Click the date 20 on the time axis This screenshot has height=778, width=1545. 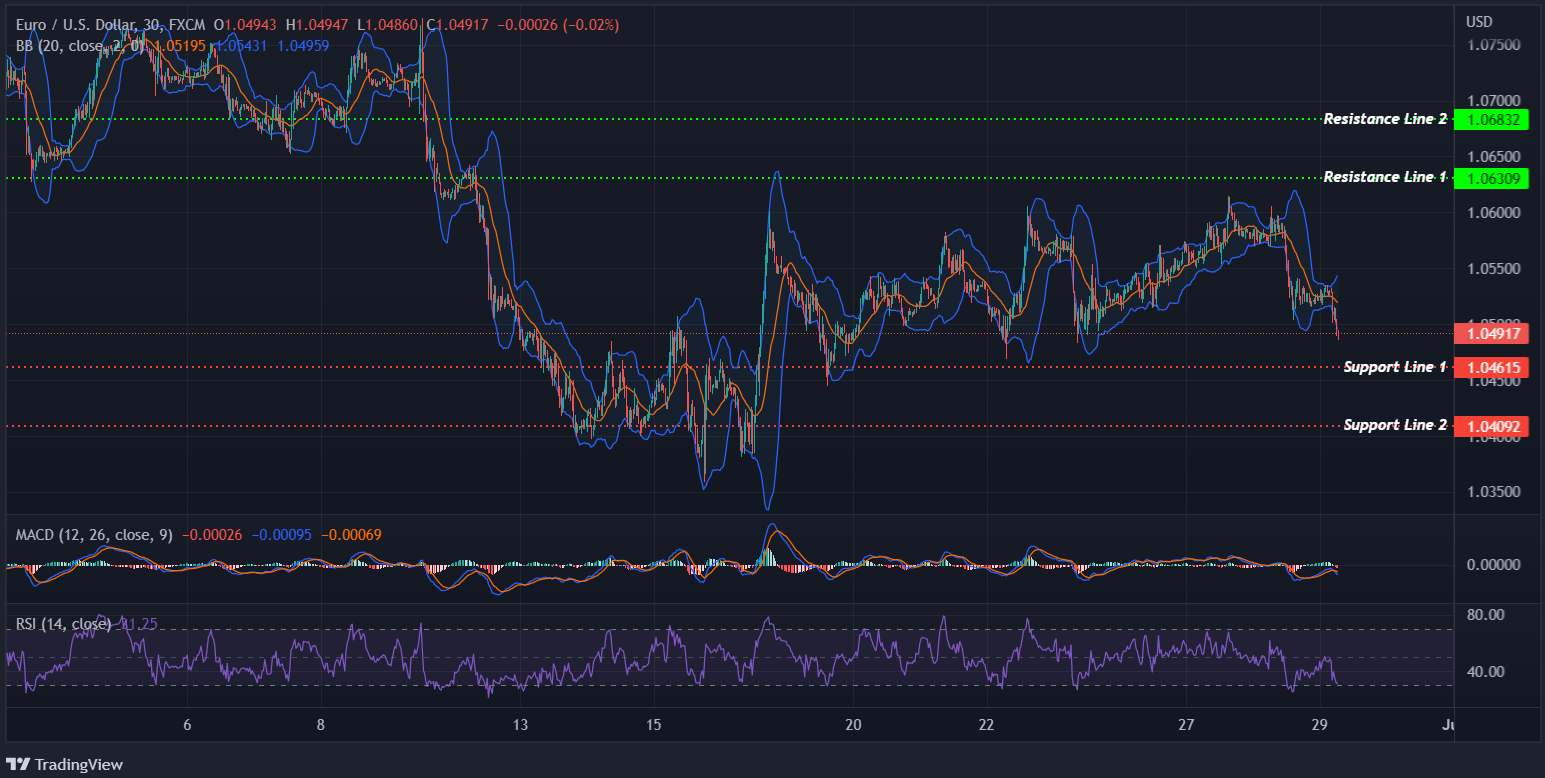853,727
